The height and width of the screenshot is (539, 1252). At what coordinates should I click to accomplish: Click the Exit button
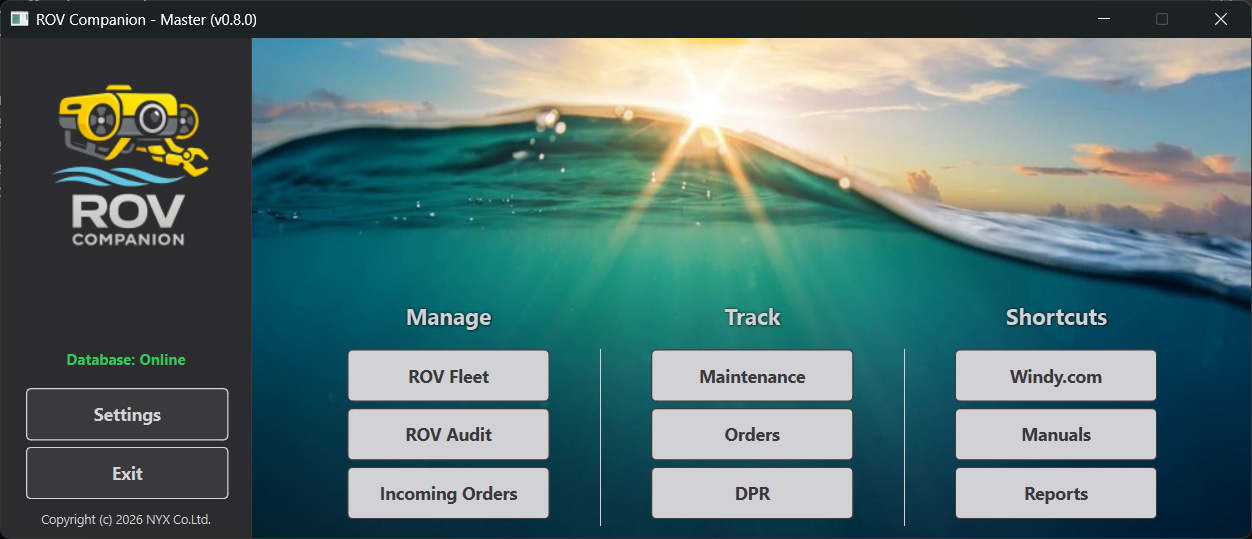127,473
